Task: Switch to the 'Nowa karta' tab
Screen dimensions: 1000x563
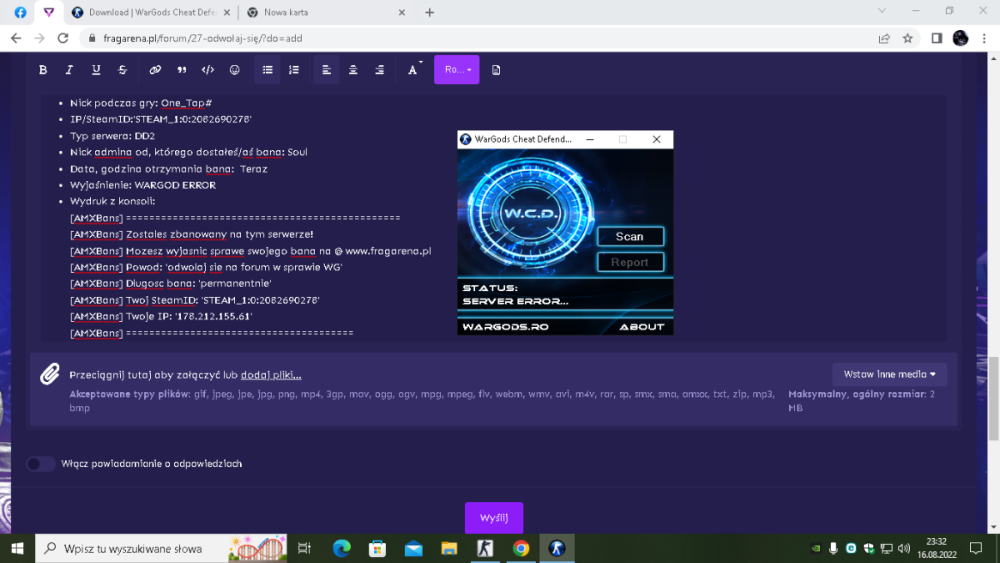Action: [322, 12]
